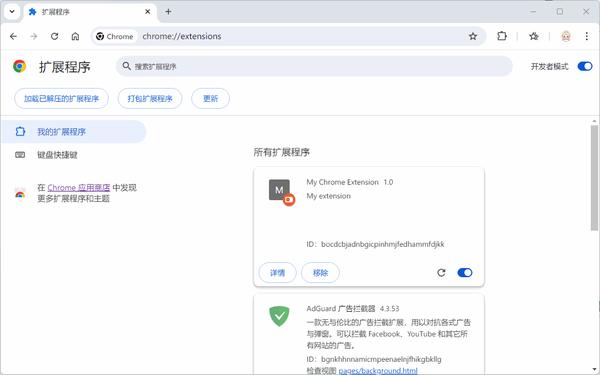
Task: Click the Chrome Web Store rainbow icon
Action: click(20, 193)
